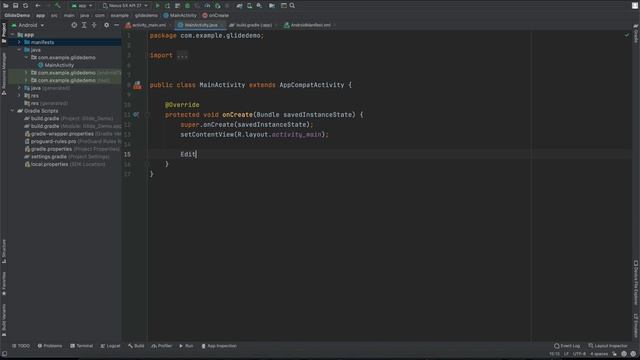The width and height of the screenshot is (640, 360).
Task: Open the app run configuration dropdown
Action: point(82,6)
